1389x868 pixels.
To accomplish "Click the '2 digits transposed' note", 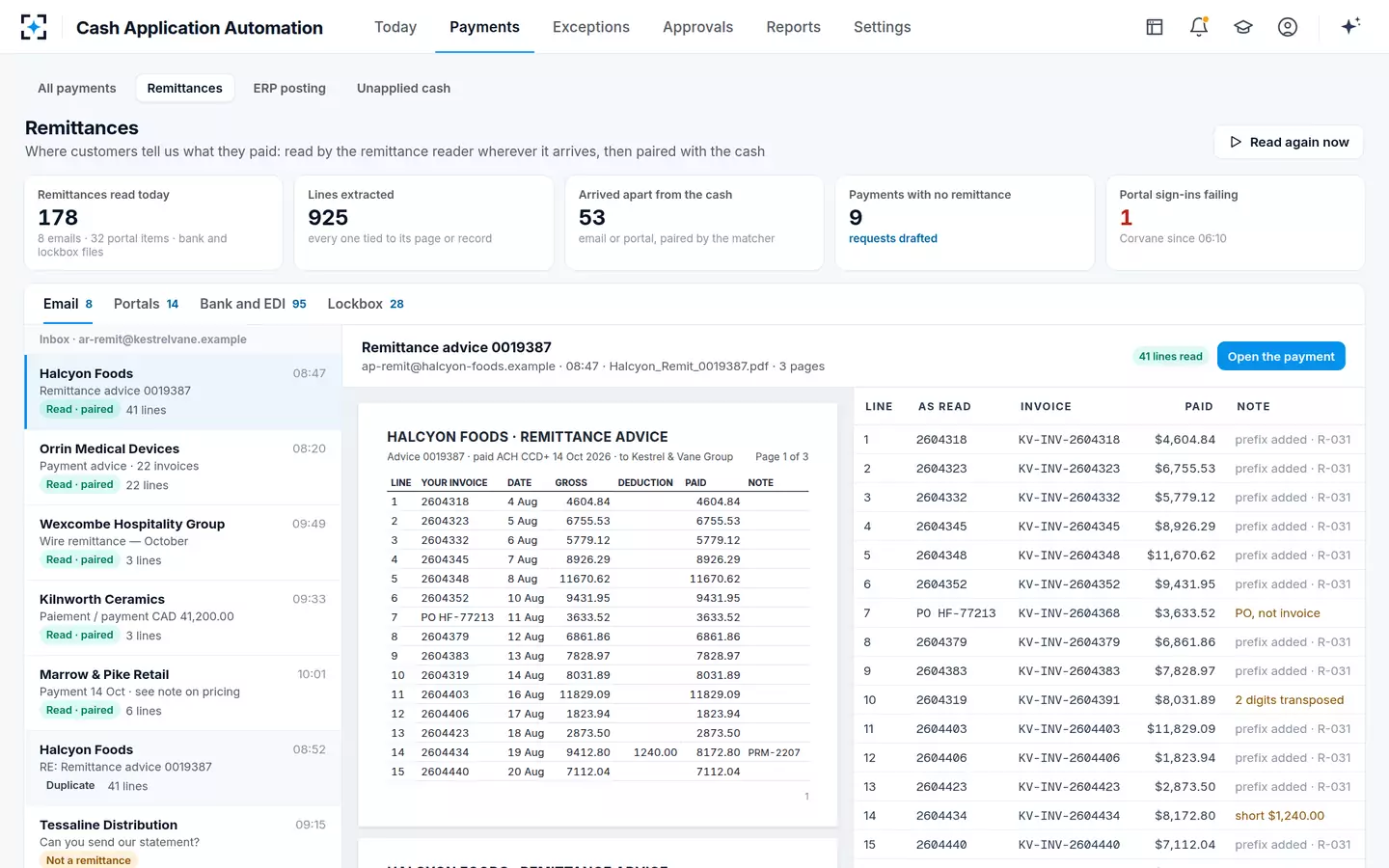I will click(x=1289, y=700).
